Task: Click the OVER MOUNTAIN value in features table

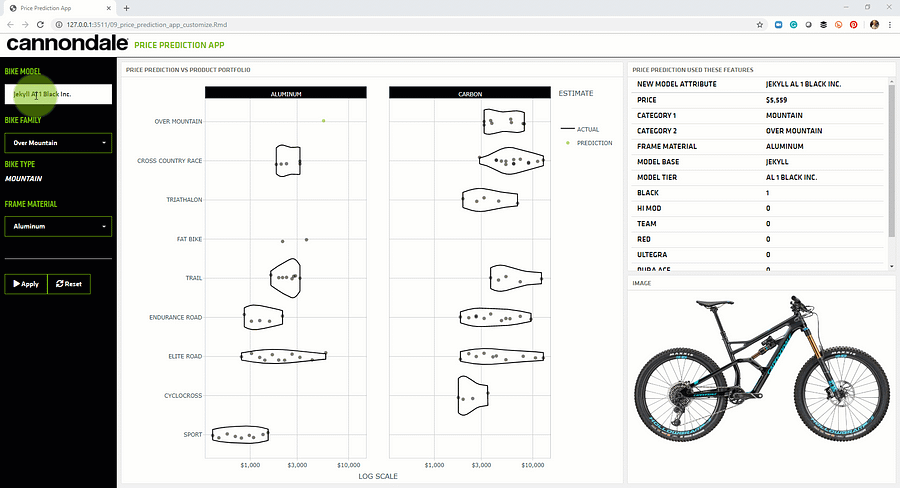Action: tap(794, 131)
